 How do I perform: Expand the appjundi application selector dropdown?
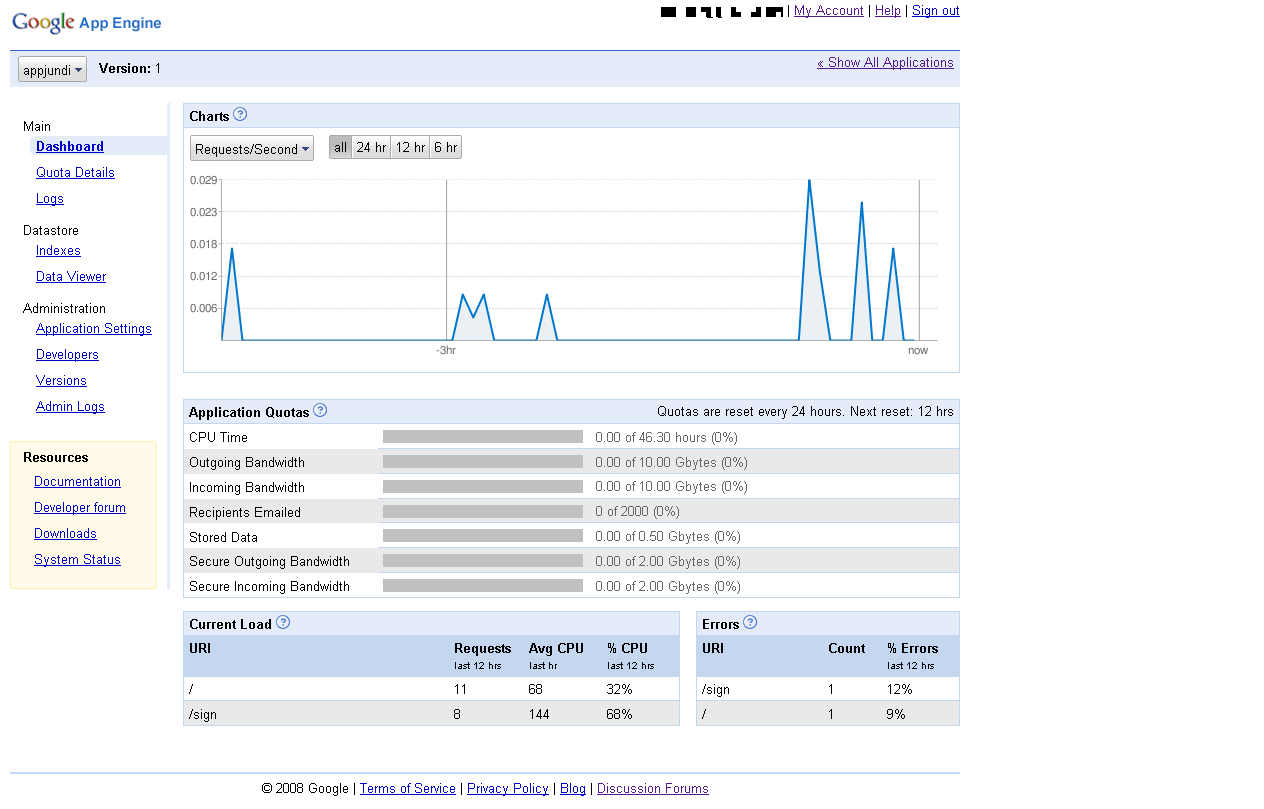(x=52, y=70)
